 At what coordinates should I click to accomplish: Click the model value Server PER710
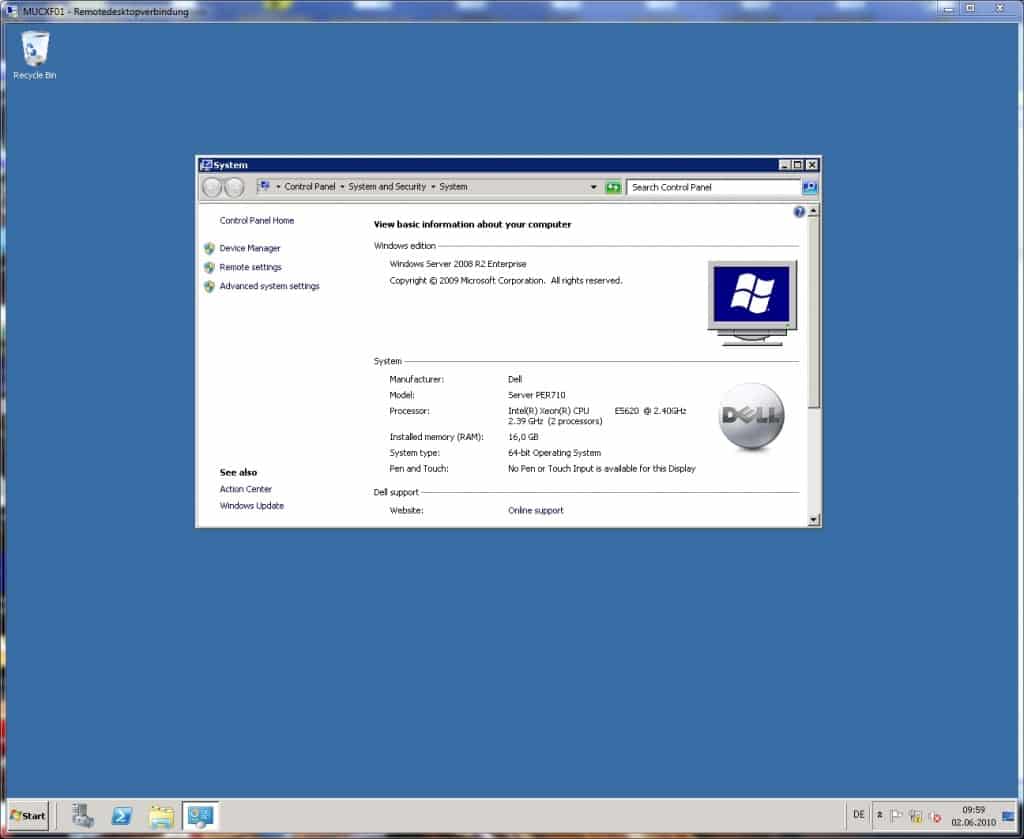(x=537, y=395)
